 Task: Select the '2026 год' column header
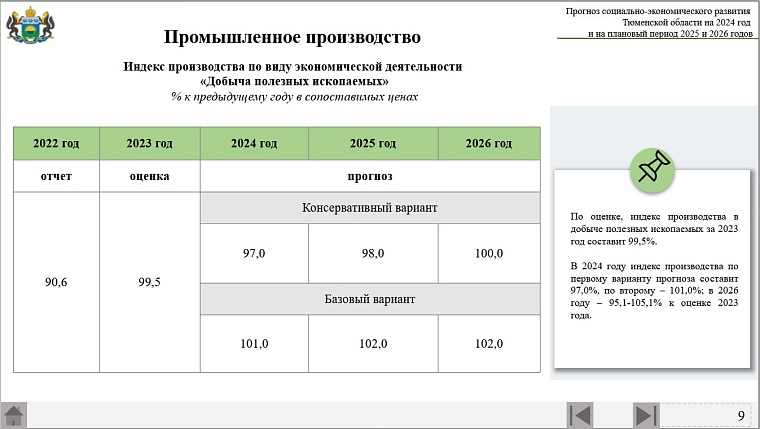pyautogui.click(x=489, y=143)
